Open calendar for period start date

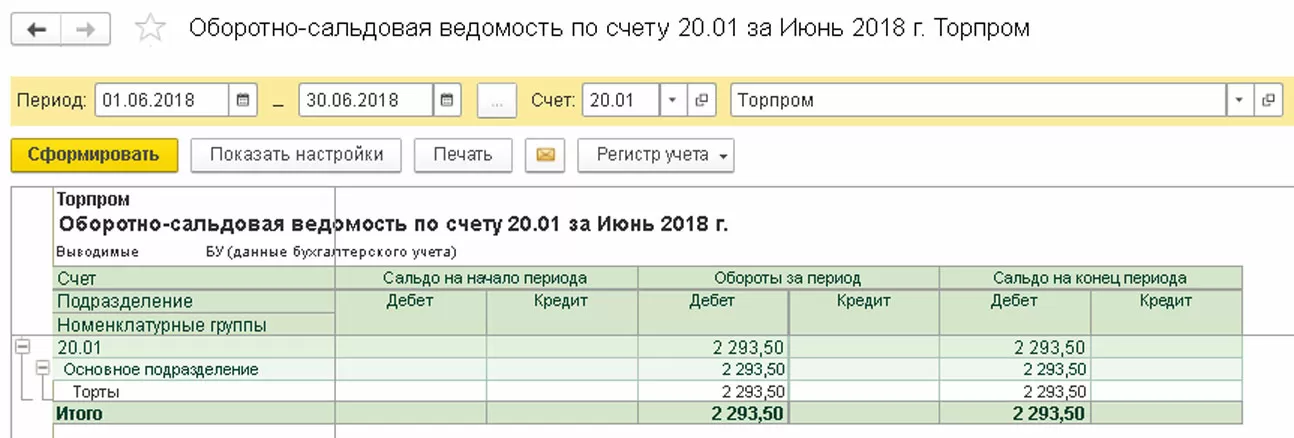243,100
